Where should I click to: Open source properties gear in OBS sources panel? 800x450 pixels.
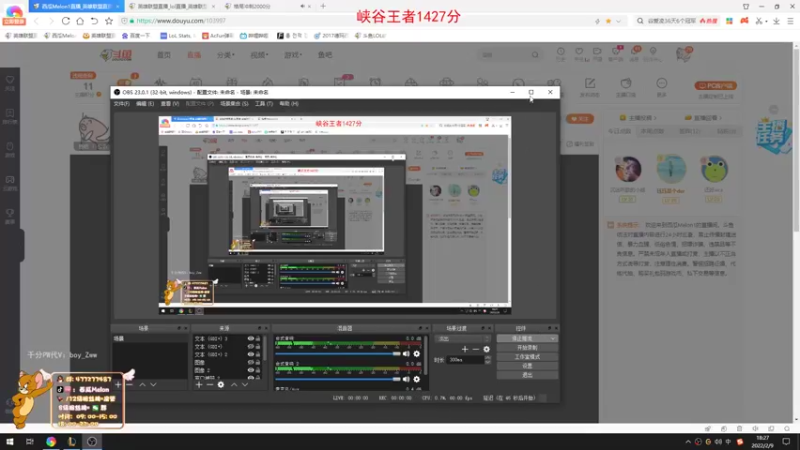pos(221,385)
